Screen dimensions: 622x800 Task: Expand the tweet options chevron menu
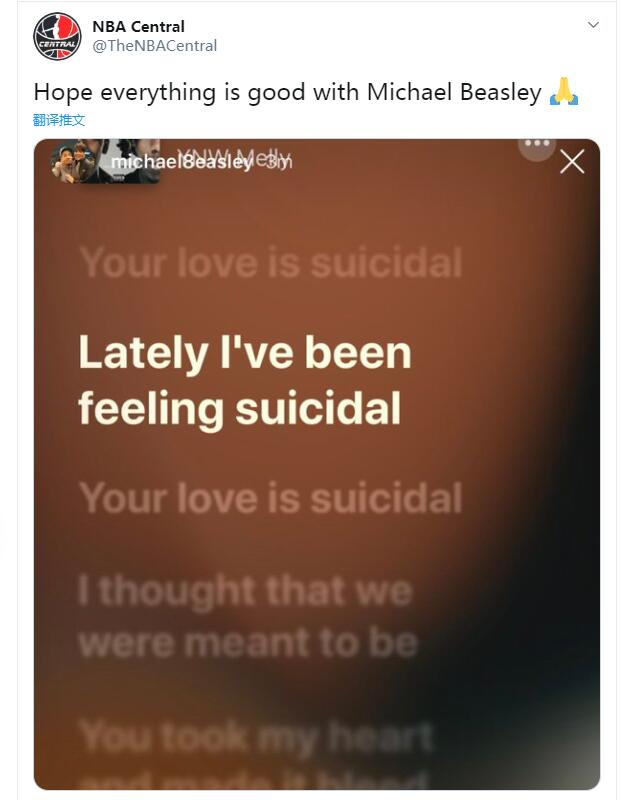pos(592,25)
